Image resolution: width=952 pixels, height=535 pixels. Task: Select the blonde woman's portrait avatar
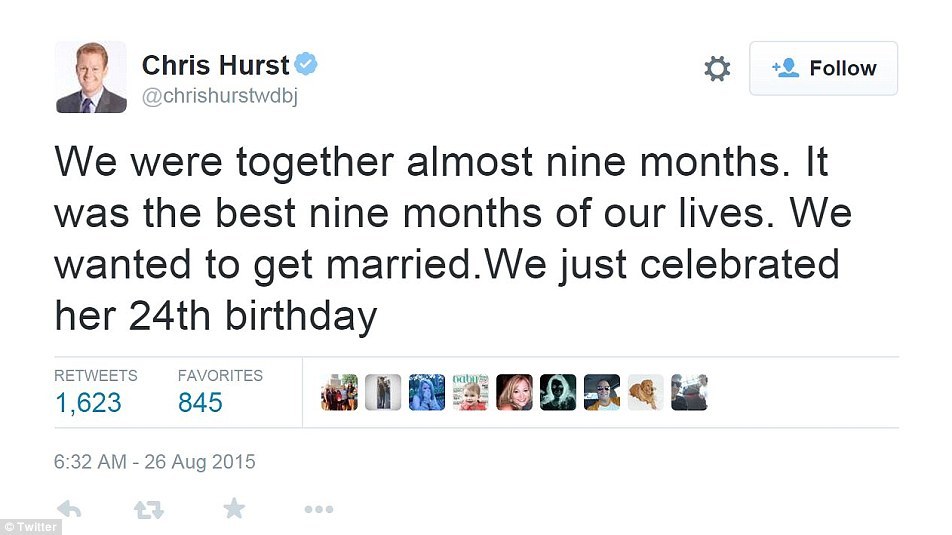(x=514, y=392)
